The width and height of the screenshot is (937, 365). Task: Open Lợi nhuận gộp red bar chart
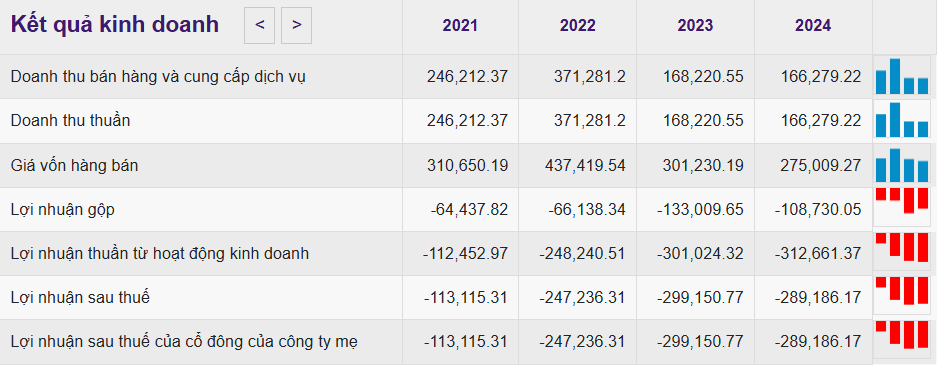point(902,207)
